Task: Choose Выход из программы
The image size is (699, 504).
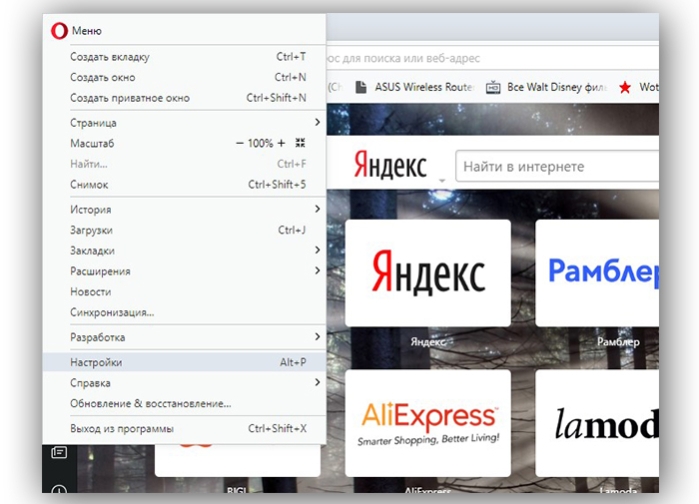Action: (x=184, y=428)
